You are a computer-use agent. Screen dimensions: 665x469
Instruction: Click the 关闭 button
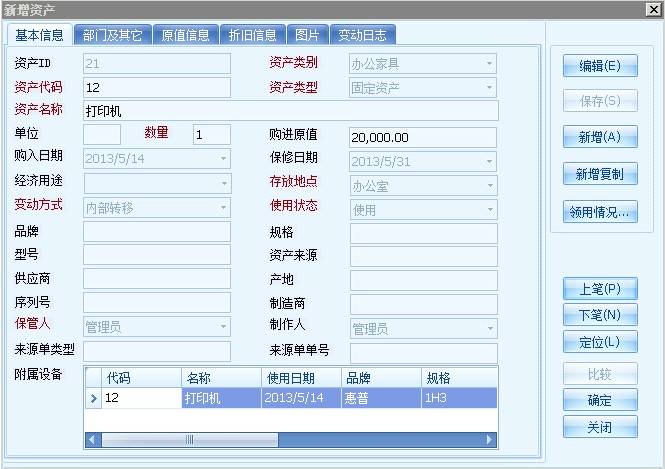[600, 427]
